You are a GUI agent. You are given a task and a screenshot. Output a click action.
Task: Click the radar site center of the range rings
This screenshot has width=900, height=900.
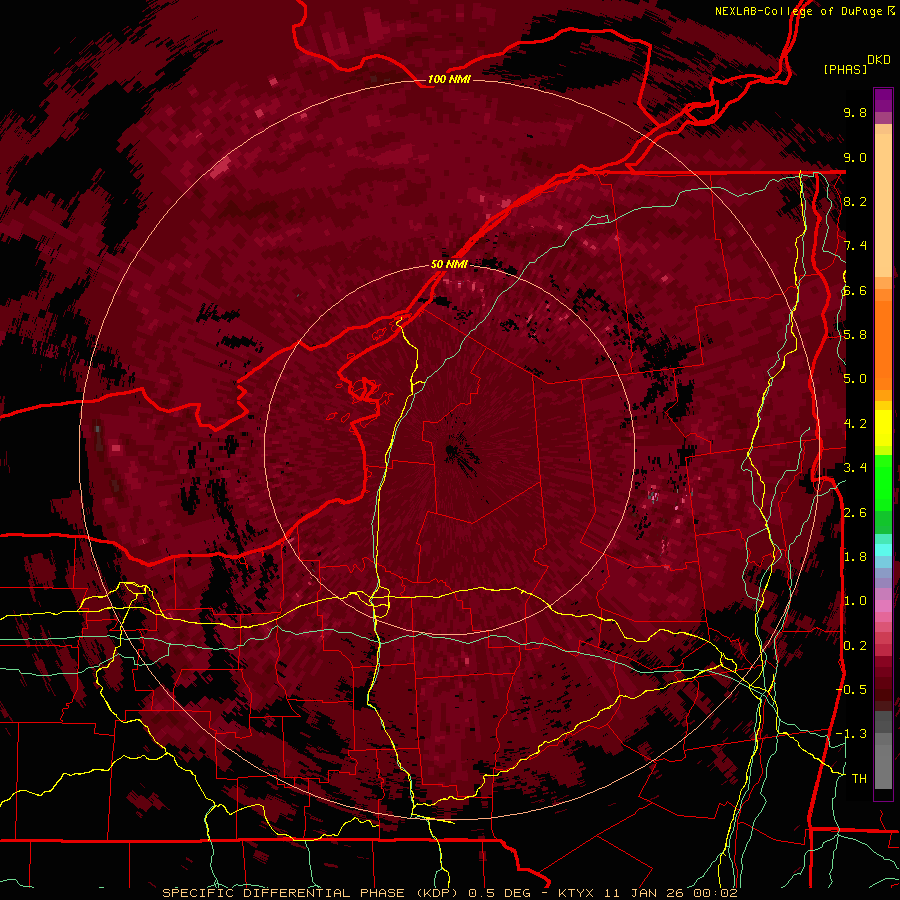449,449
